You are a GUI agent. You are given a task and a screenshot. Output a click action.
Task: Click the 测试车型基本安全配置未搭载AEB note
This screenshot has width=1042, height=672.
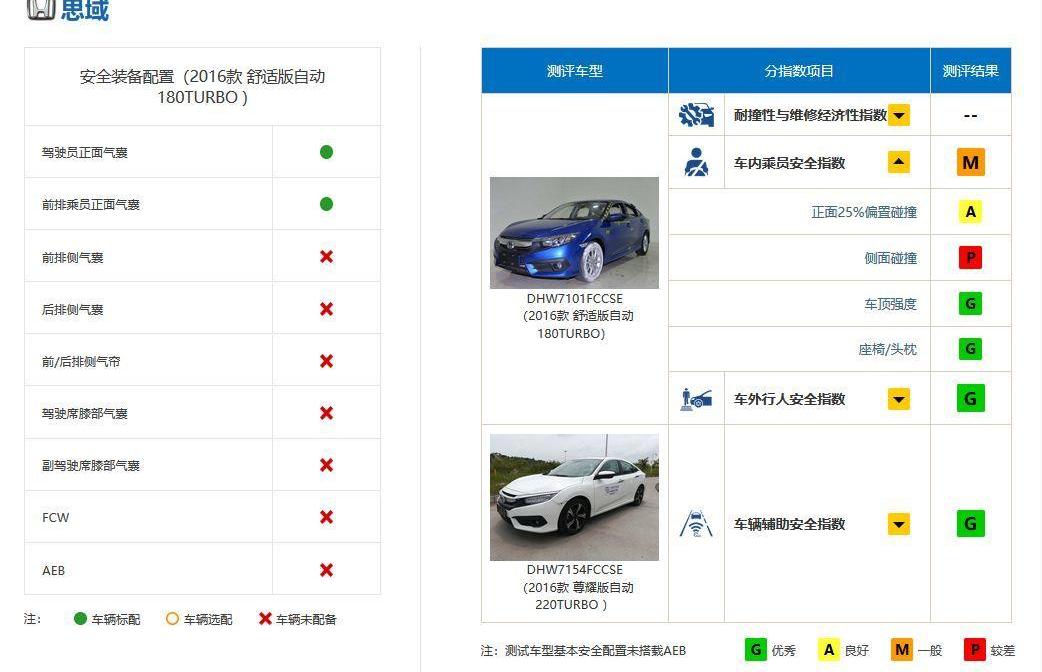583,651
